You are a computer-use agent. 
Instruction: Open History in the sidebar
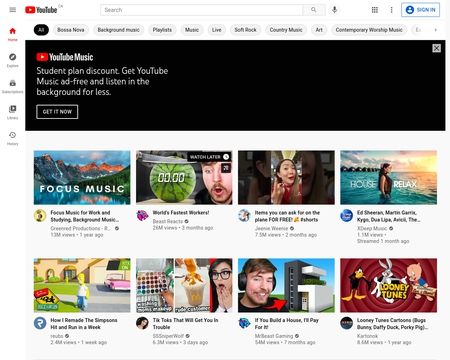pyautogui.click(x=13, y=138)
